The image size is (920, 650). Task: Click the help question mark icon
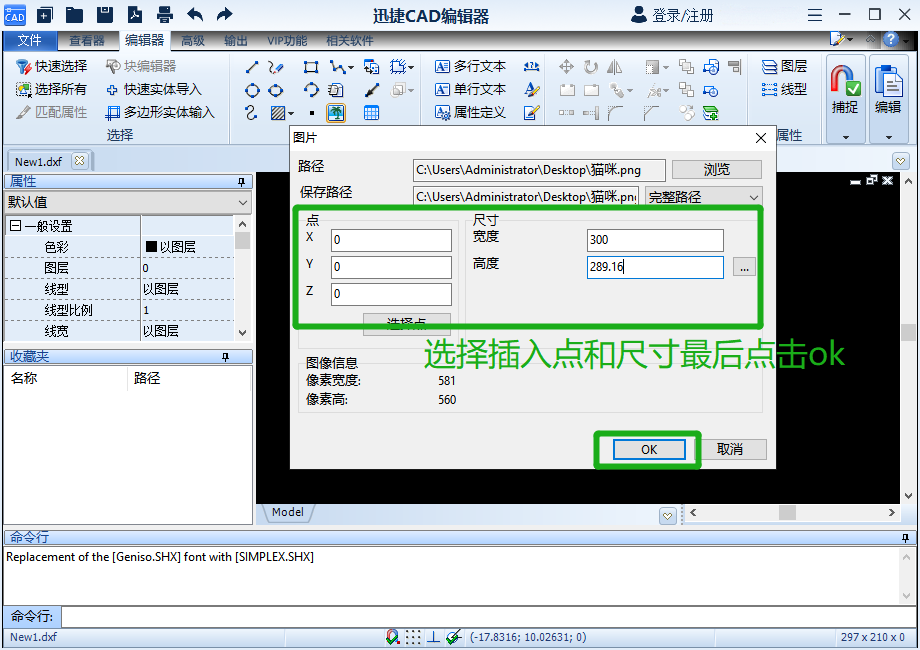(x=891, y=39)
